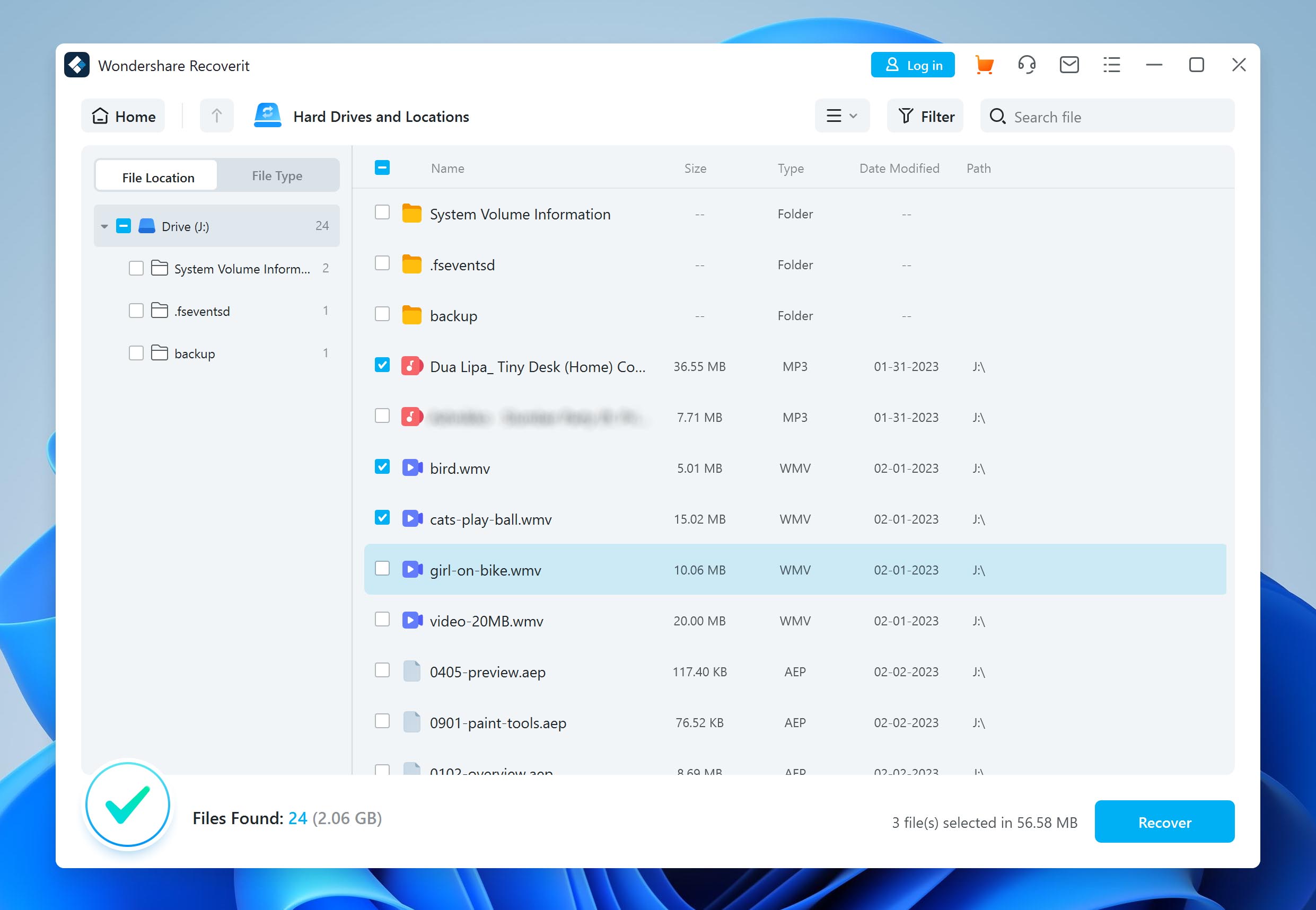1316x910 pixels.
Task: Click the System Volume Information yellow folder icon
Action: (x=411, y=213)
